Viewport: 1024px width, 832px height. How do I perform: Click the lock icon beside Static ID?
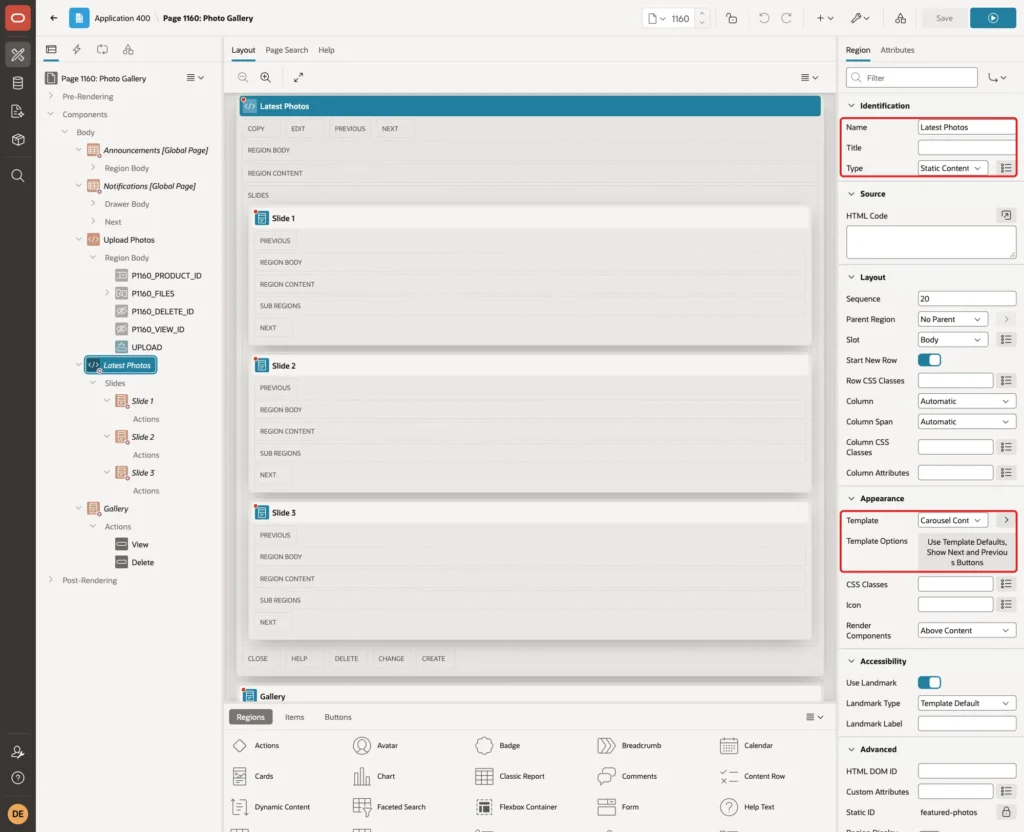pyautogui.click(x=1006, y=812)
